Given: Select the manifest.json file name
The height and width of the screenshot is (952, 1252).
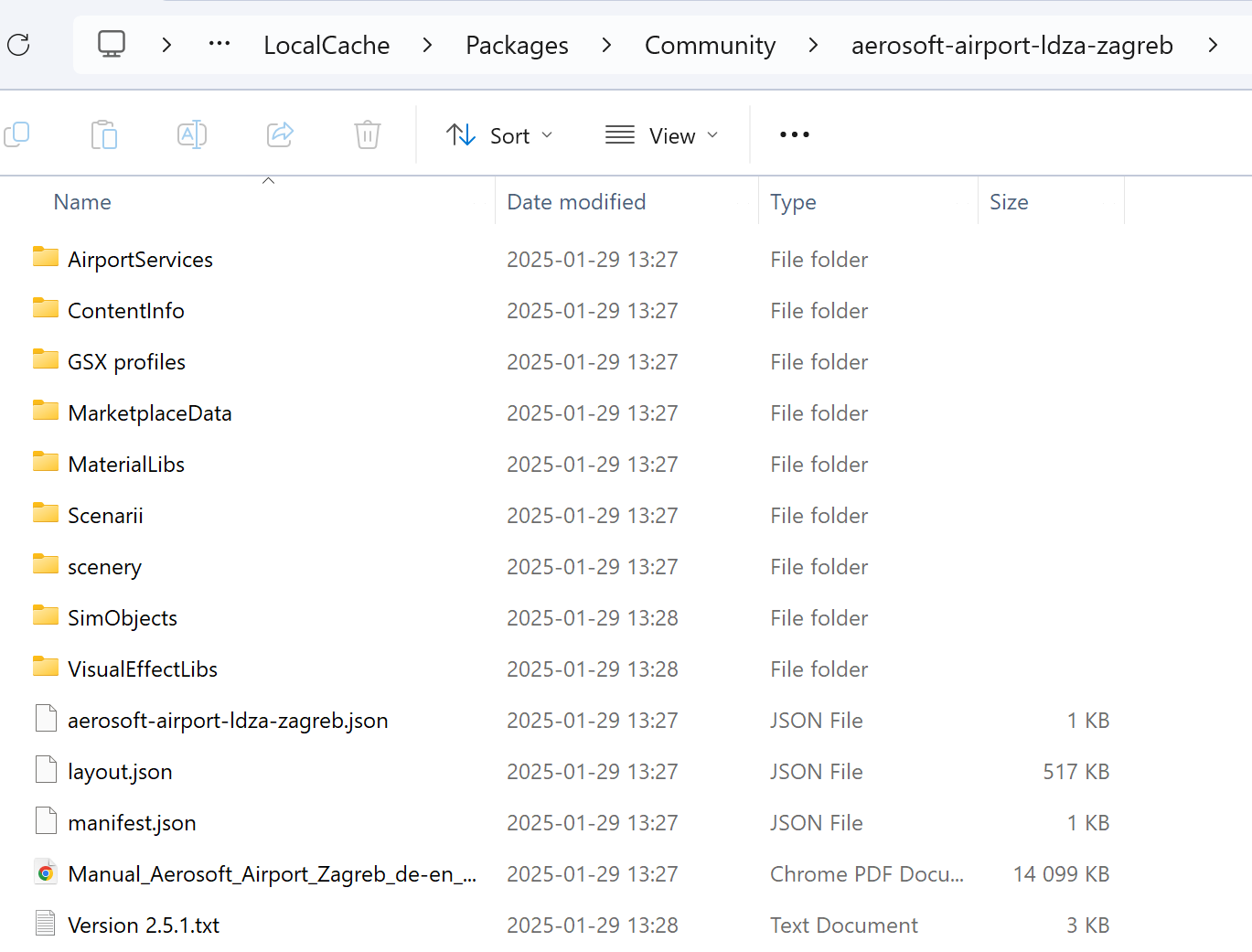Looking at the screenshot, I should (132, 823).
